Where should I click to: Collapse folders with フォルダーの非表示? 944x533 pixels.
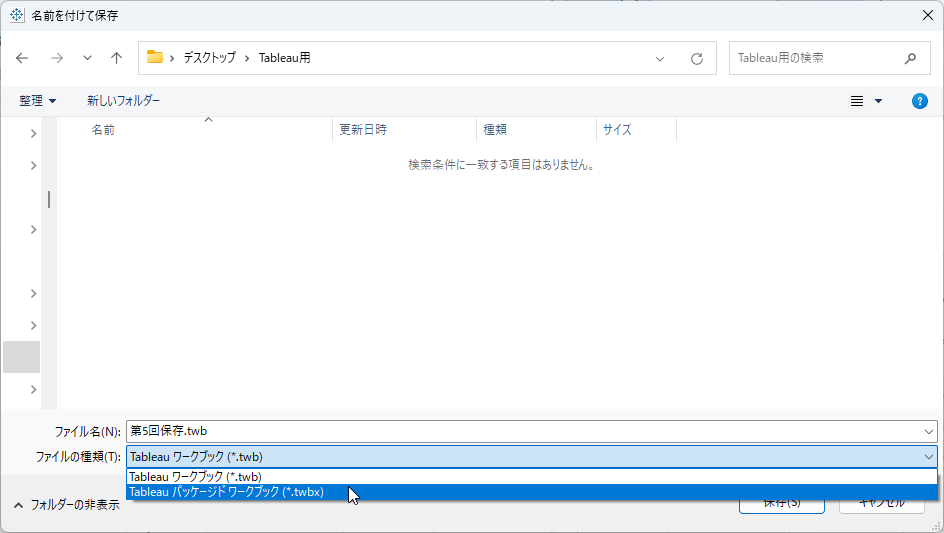(x=66, y=505)
